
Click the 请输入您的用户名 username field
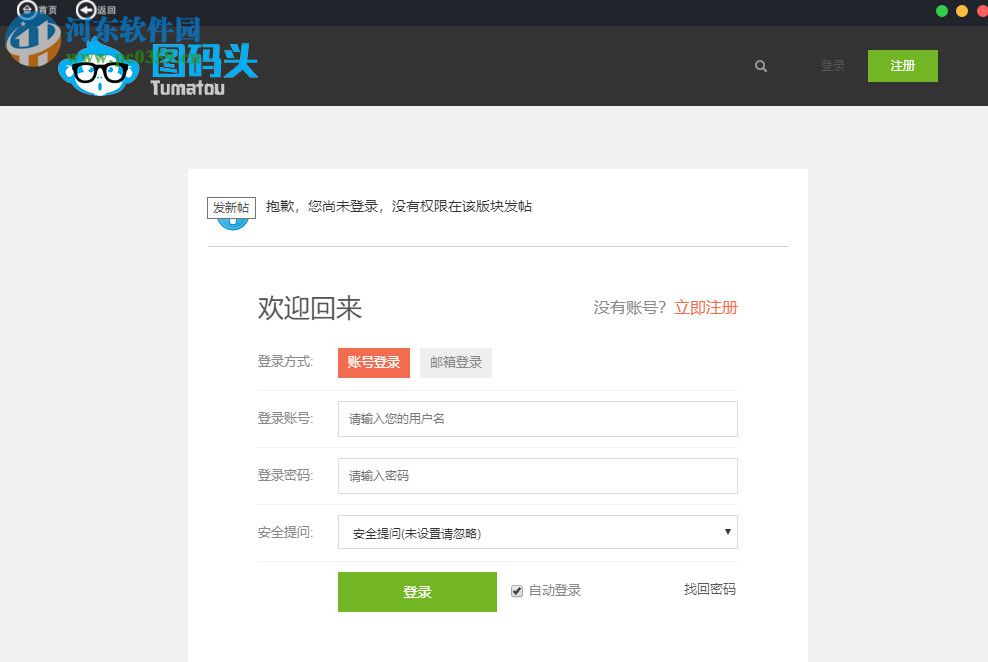click(x=538, y=418)
